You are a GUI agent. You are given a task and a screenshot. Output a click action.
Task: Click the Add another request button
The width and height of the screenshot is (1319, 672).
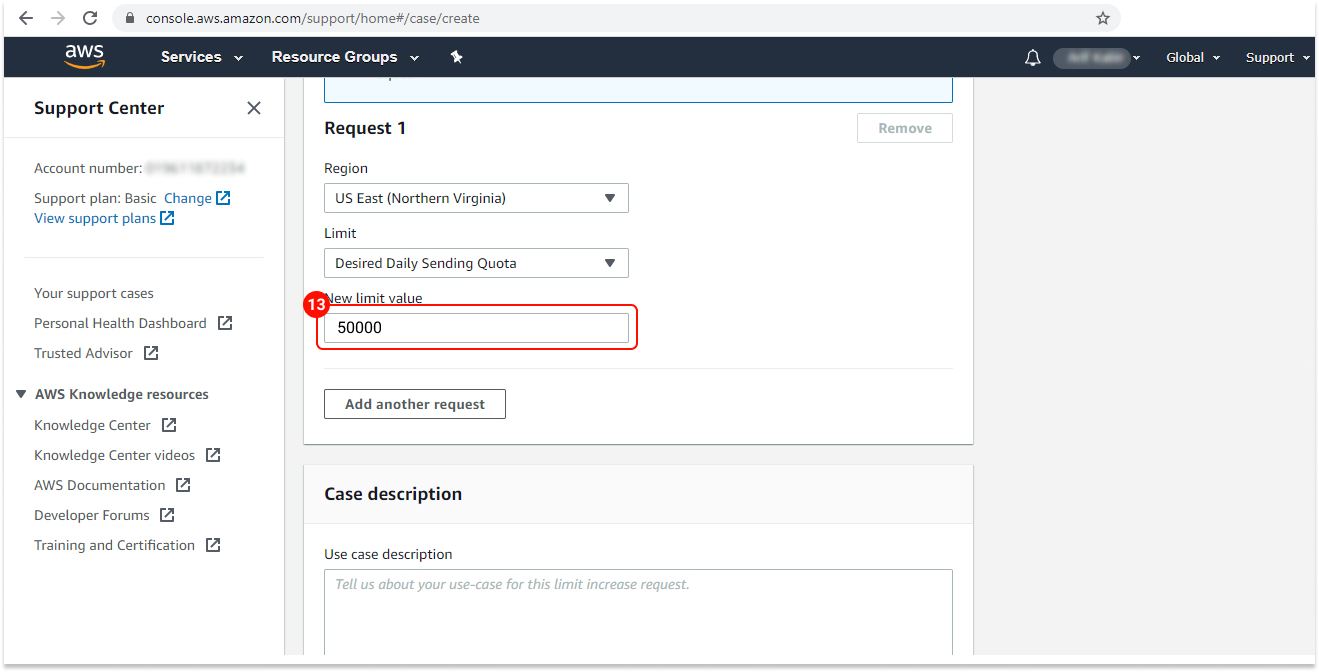click(415, 404)
